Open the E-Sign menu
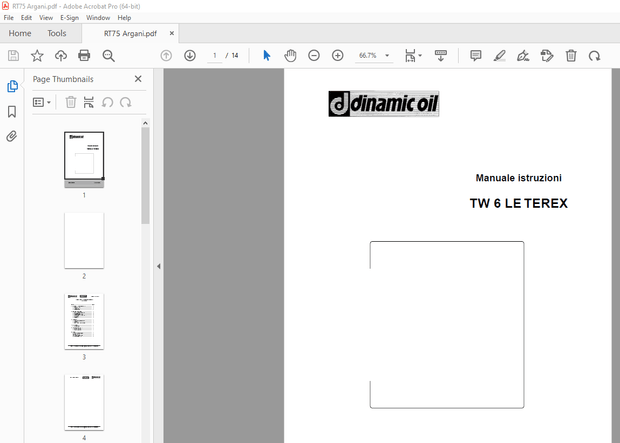This screenshot has height=443, width=620. [x=70, y=18]
